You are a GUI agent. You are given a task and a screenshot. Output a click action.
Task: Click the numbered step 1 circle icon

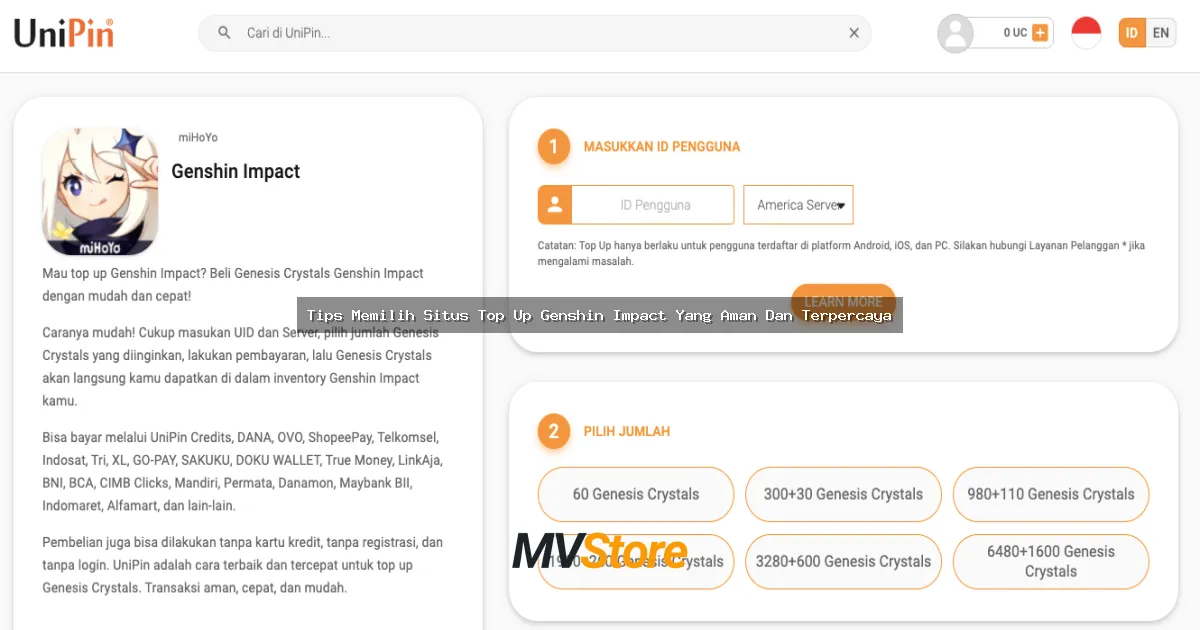(x=554, y=146)
